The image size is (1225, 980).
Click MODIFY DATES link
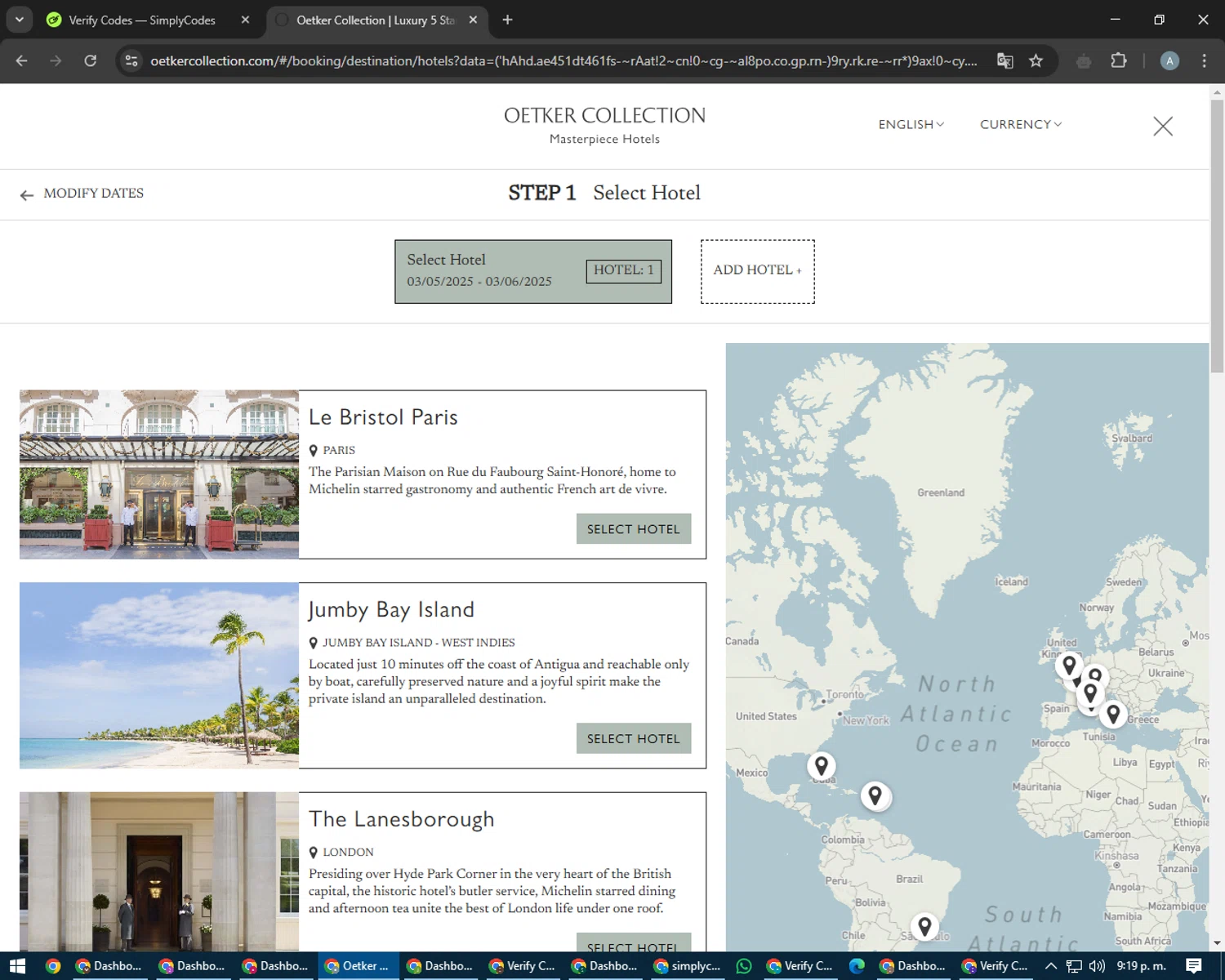(x=93, y=194)
